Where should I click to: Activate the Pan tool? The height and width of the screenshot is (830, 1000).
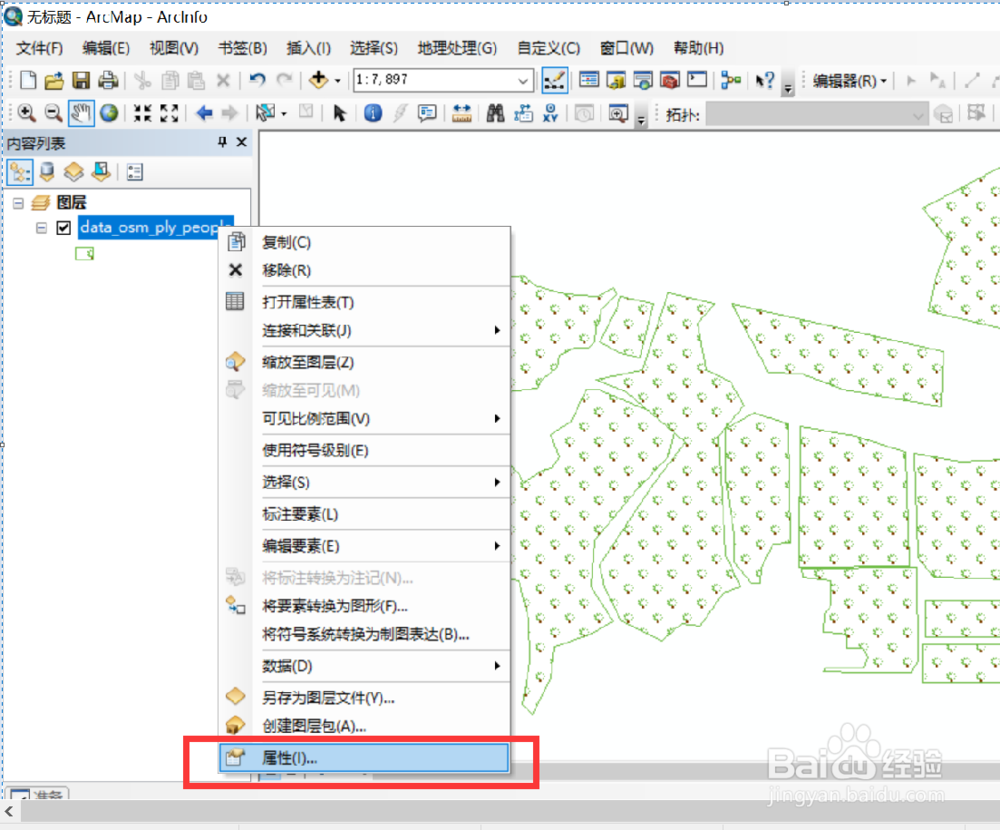point(82,113)
